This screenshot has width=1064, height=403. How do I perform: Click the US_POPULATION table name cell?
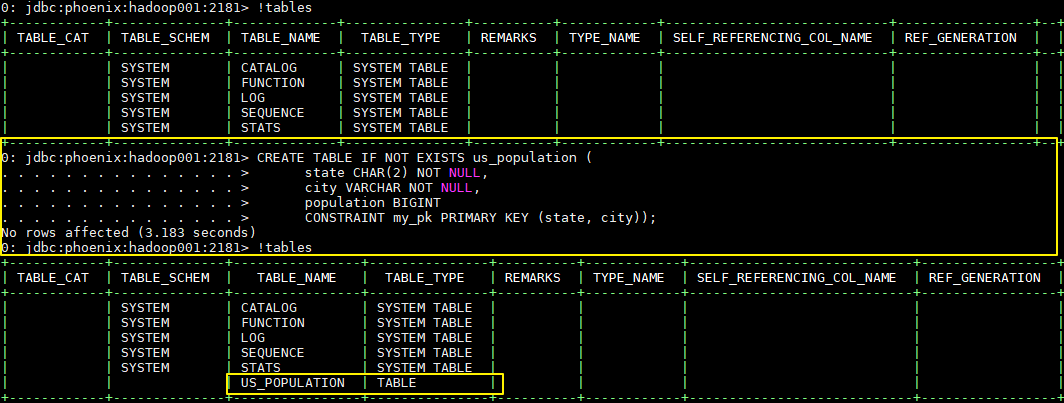coord(293,383)
